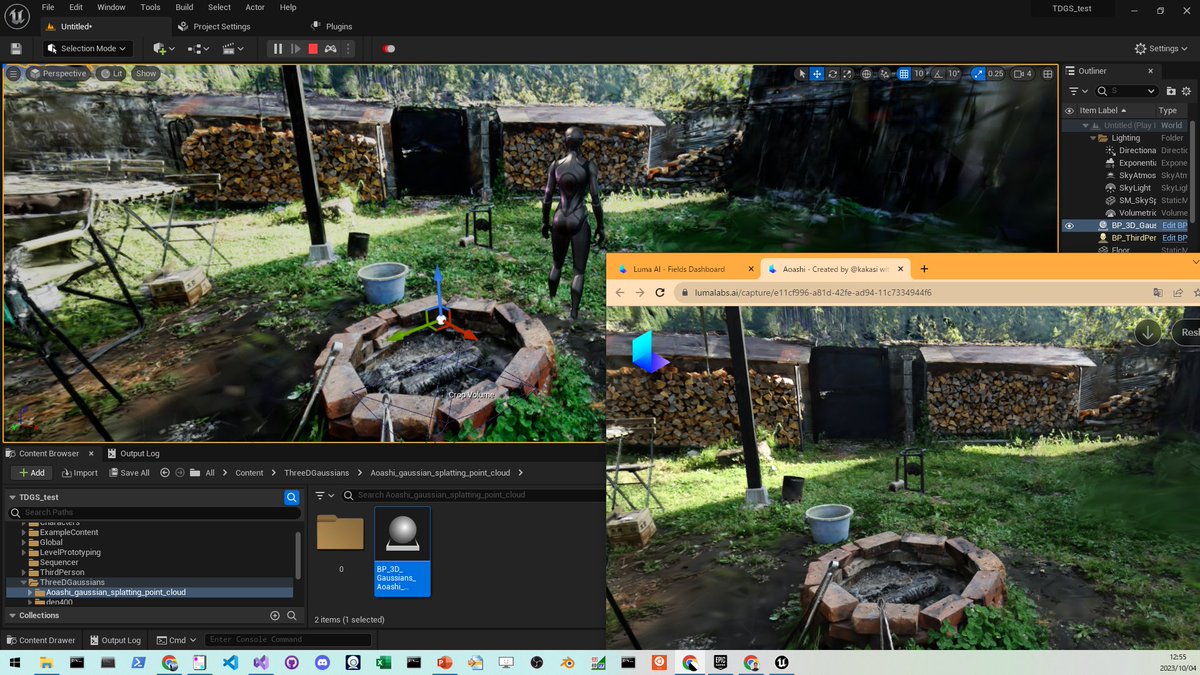Adjust camera speed setting showing 4
Screen dimensions: 1200x675
pyautogui.click(x=1022, y=73)
